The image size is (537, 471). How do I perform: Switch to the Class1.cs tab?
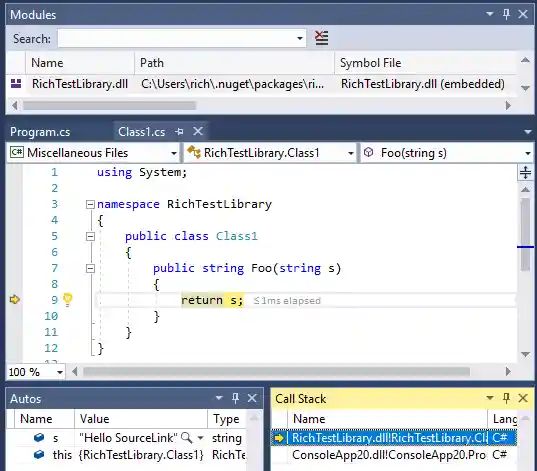(141, 132)
